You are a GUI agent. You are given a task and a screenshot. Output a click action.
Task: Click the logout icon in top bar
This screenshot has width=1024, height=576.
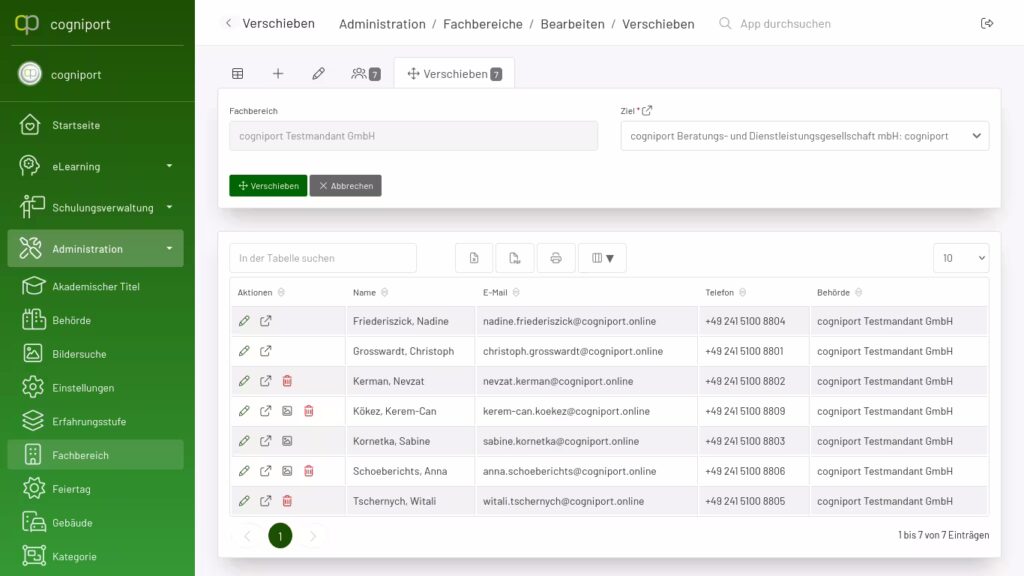tap(987, 24)
